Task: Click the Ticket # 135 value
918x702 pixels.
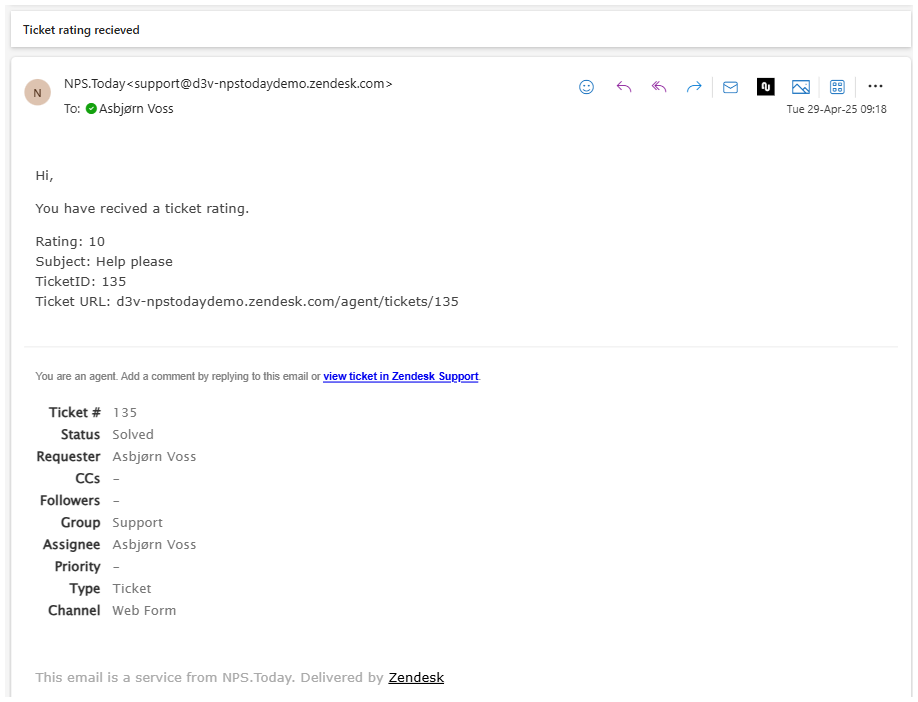Action: 124,412
